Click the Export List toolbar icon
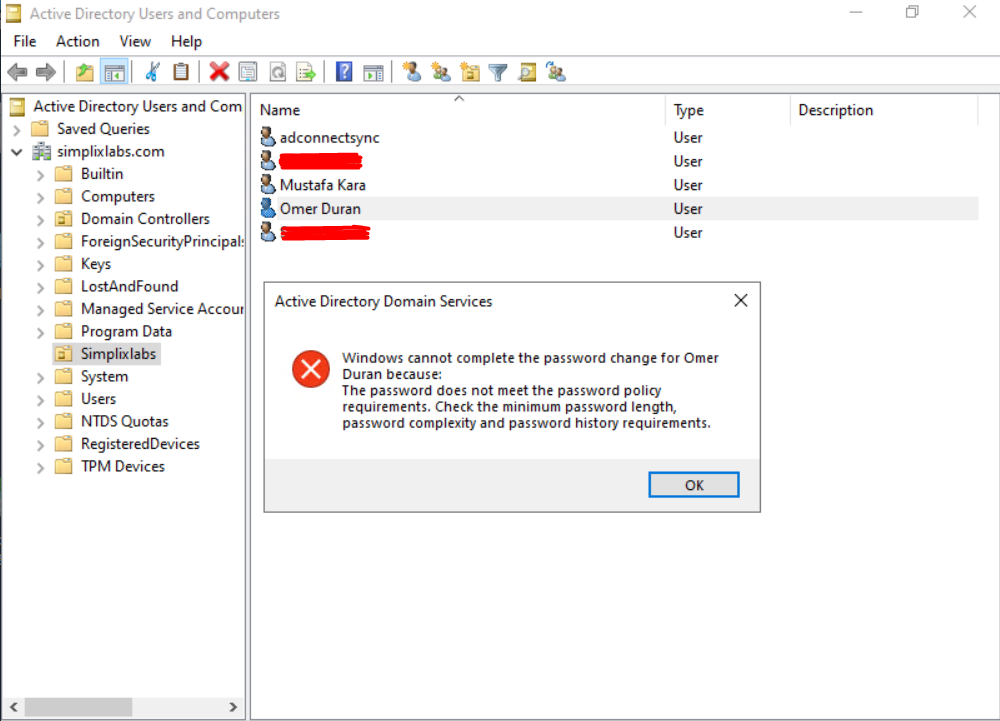Image resolution: width=1000 pixels, height=721 pixels. click(x=306, y=72)
